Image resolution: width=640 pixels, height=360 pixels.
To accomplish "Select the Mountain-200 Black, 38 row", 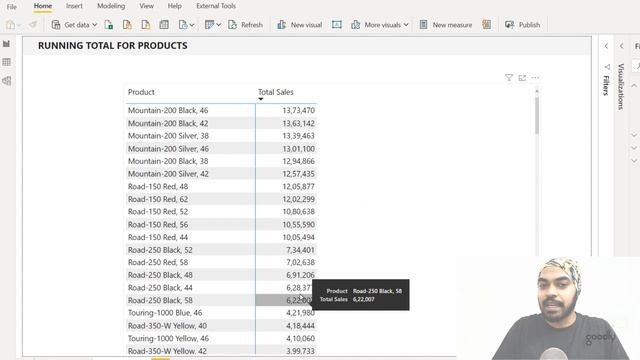I will (221, 161).
